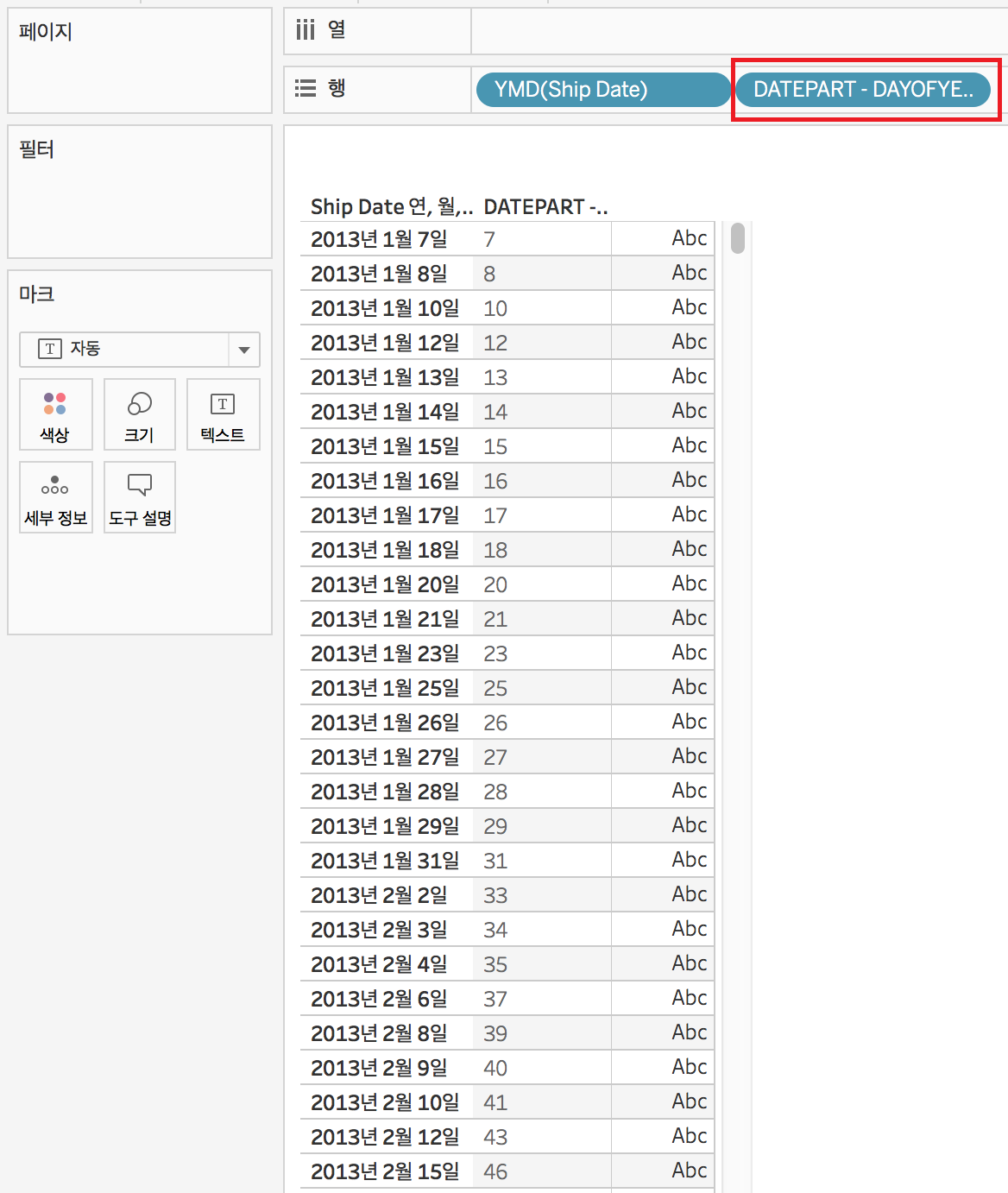Click the 필터 filters shelf
The image size is (1008, 1193).
[140, 192]
